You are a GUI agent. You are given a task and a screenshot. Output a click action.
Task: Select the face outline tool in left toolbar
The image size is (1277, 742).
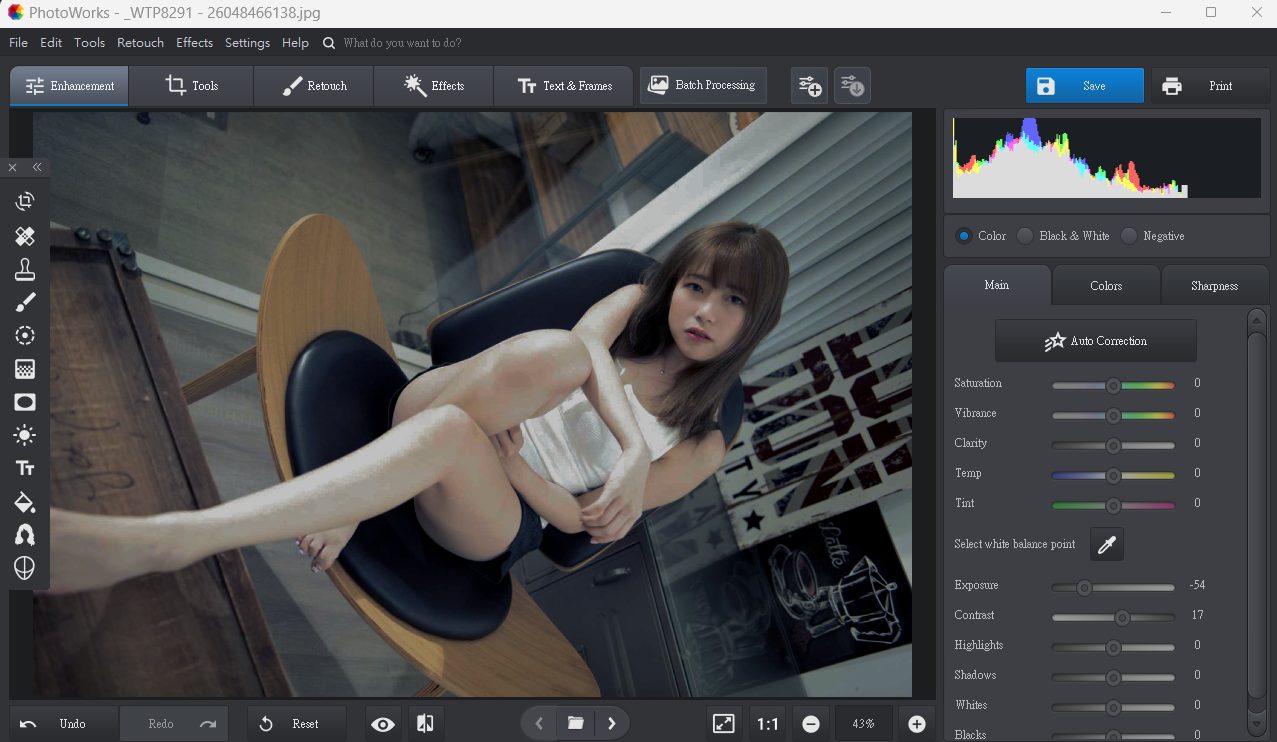pyautogui.click(x=25, y=568)
